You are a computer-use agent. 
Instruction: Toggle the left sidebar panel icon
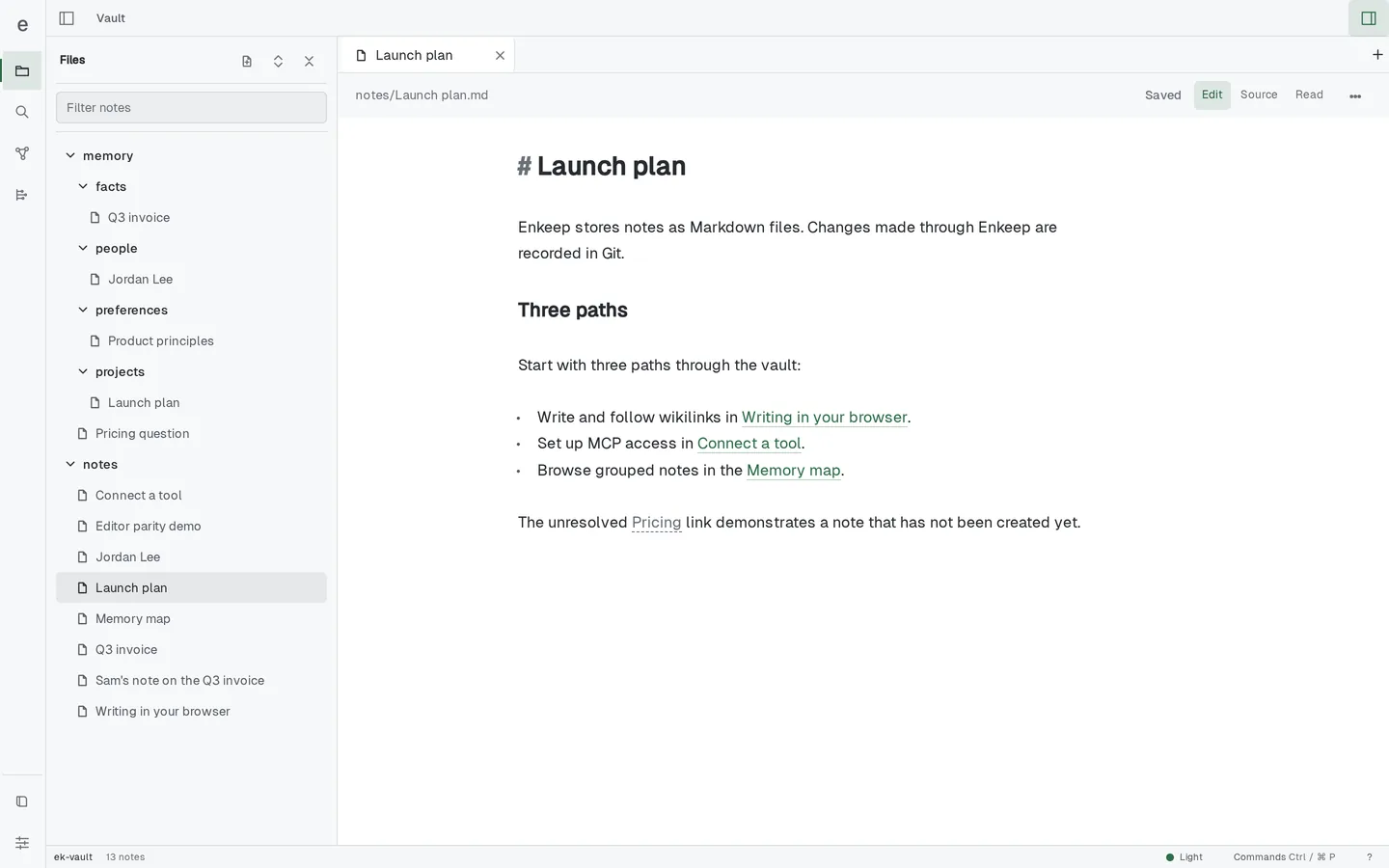pyautogui.click(x=67, y=18)
